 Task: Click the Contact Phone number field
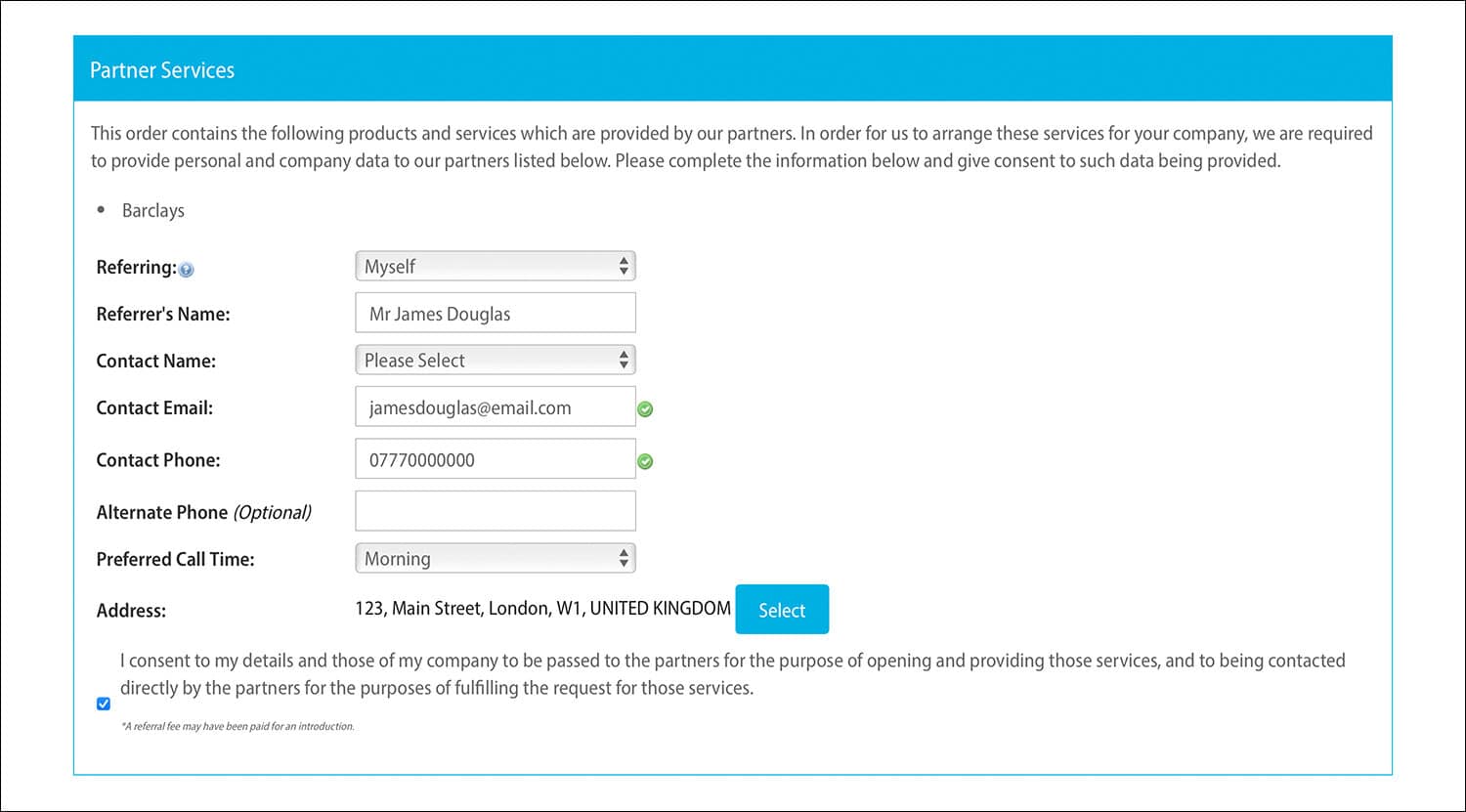click(495, 459)
